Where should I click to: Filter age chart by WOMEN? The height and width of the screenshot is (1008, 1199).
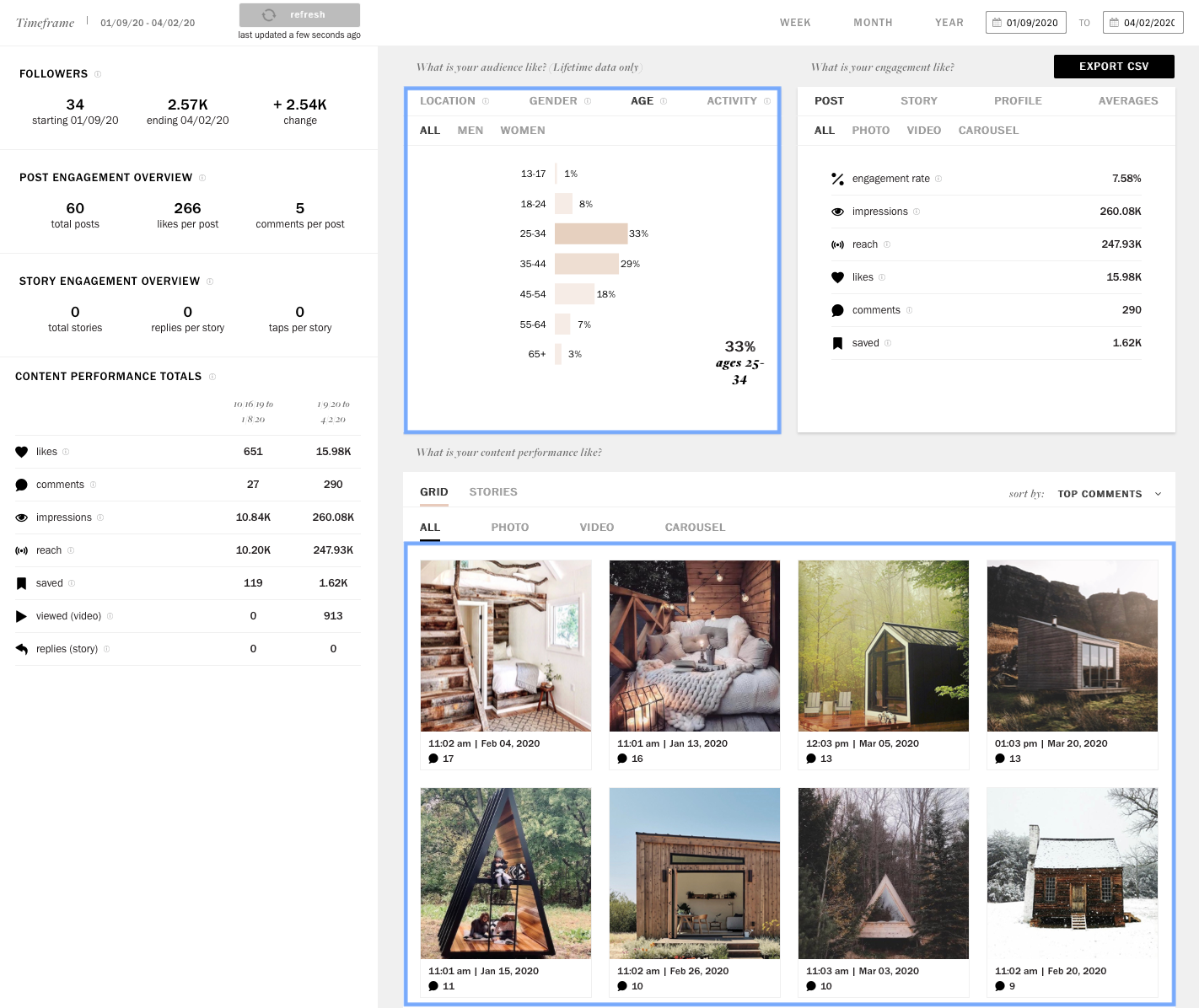(523, 131)
